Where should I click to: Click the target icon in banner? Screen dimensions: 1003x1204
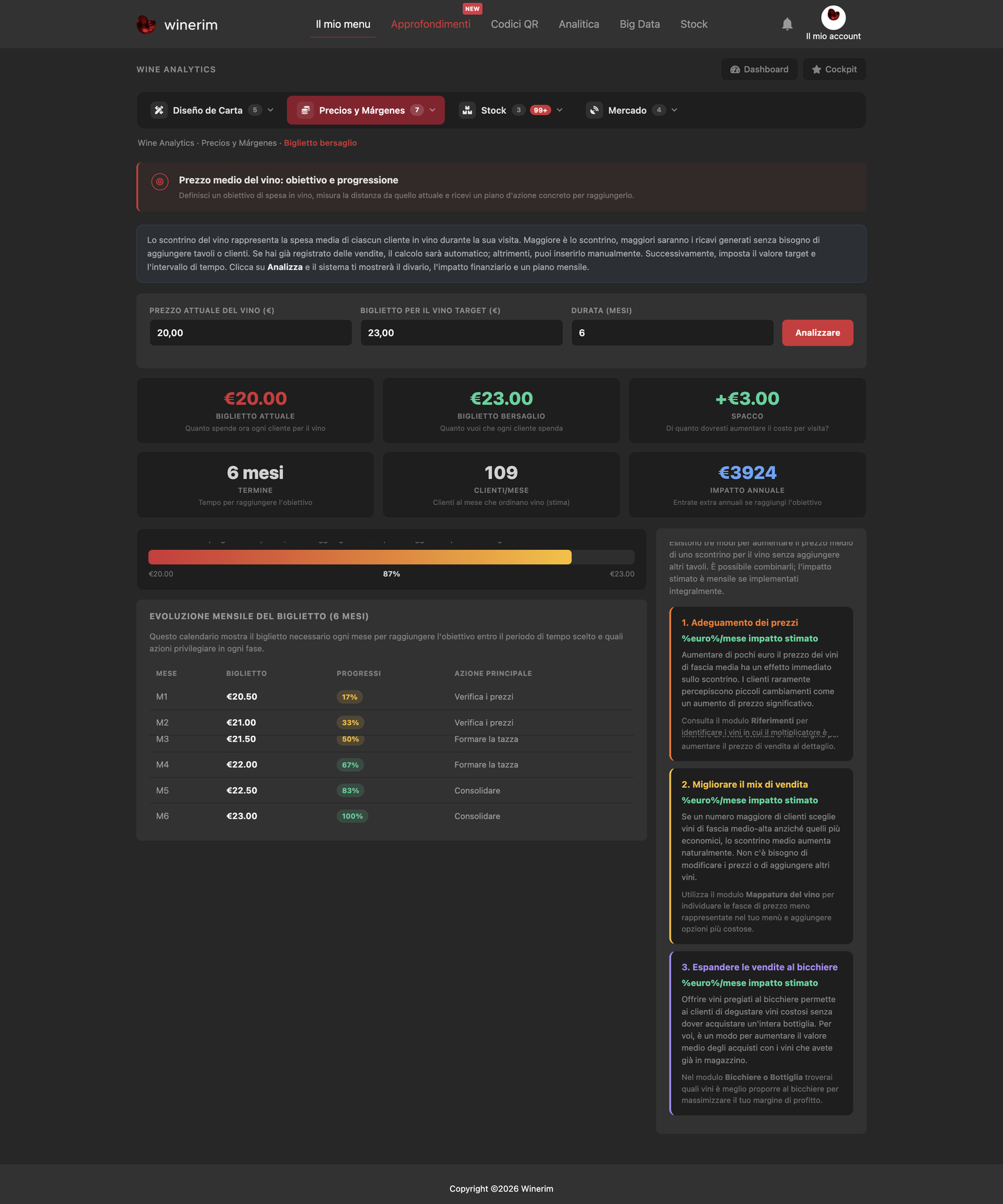pyautogui.click(x=160, y=181)
